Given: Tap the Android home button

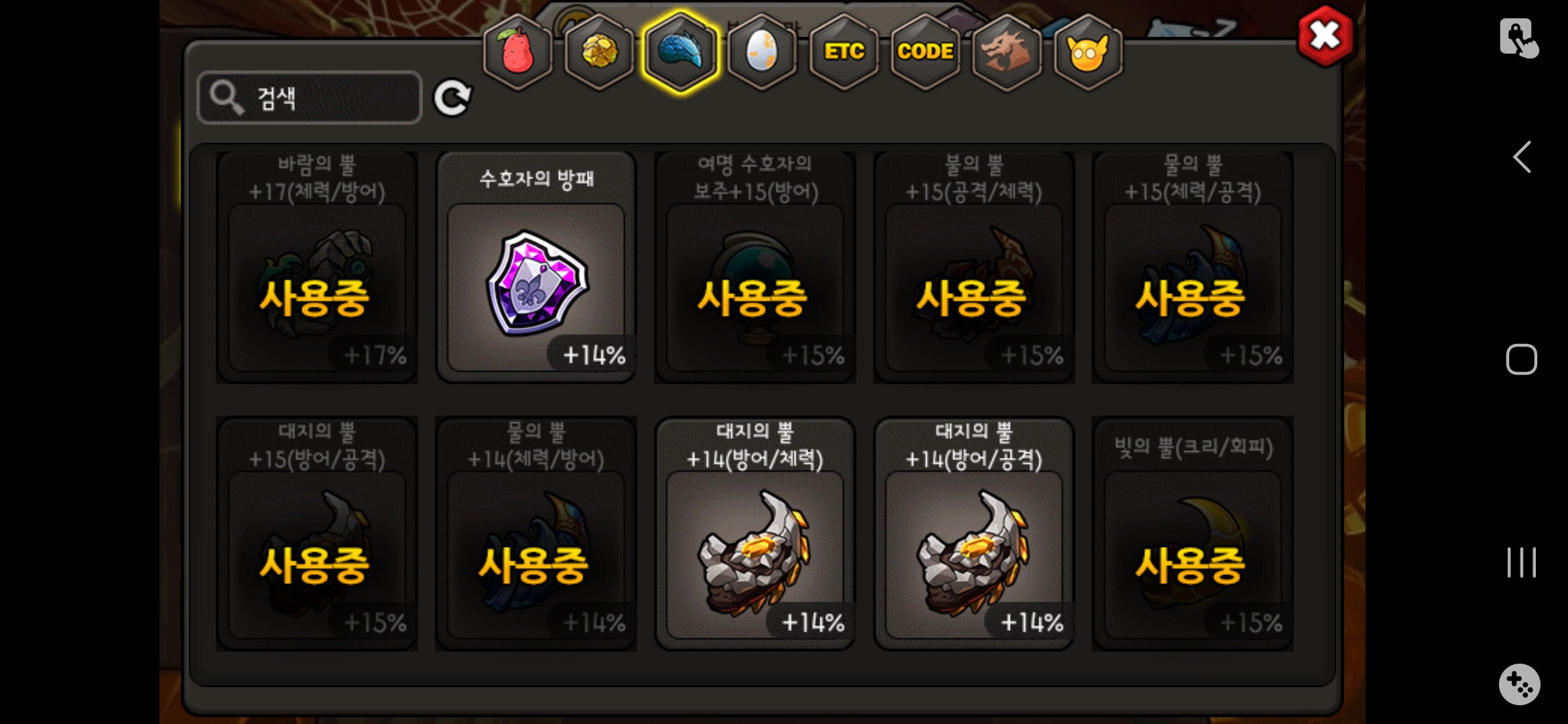Looking at the screenshot, I should pyautogui.click(x=1521, y=360).
